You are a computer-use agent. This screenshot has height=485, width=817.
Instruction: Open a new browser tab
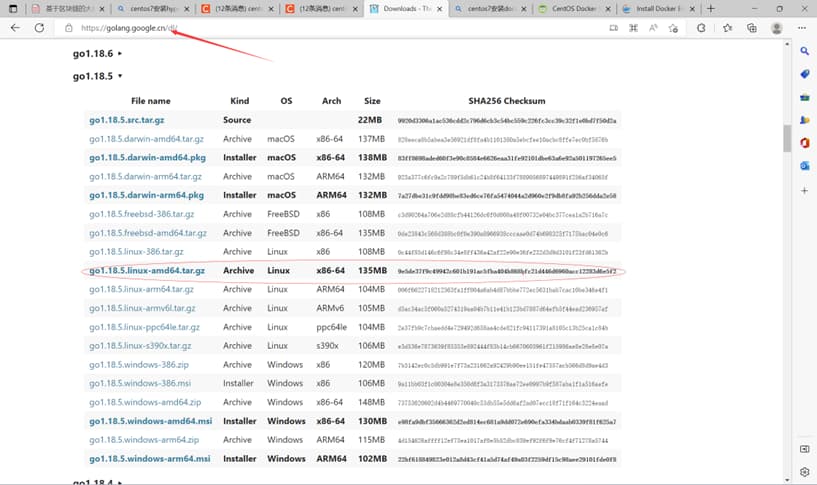coord(710,9)
